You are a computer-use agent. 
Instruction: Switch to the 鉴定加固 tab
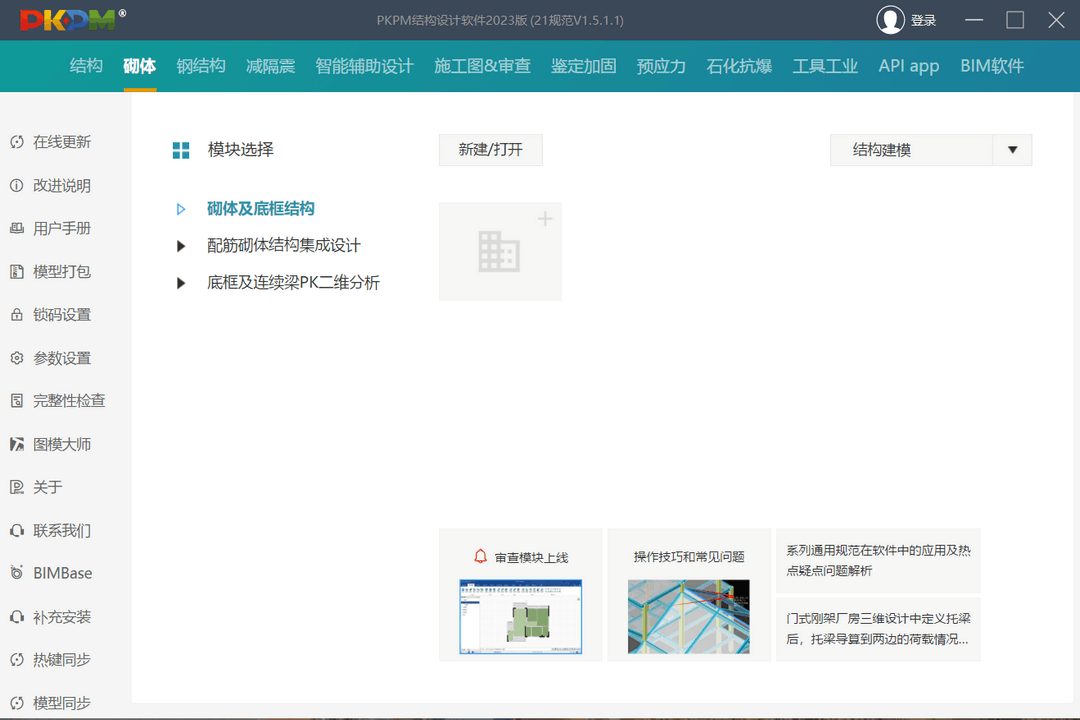coord(582,66)
